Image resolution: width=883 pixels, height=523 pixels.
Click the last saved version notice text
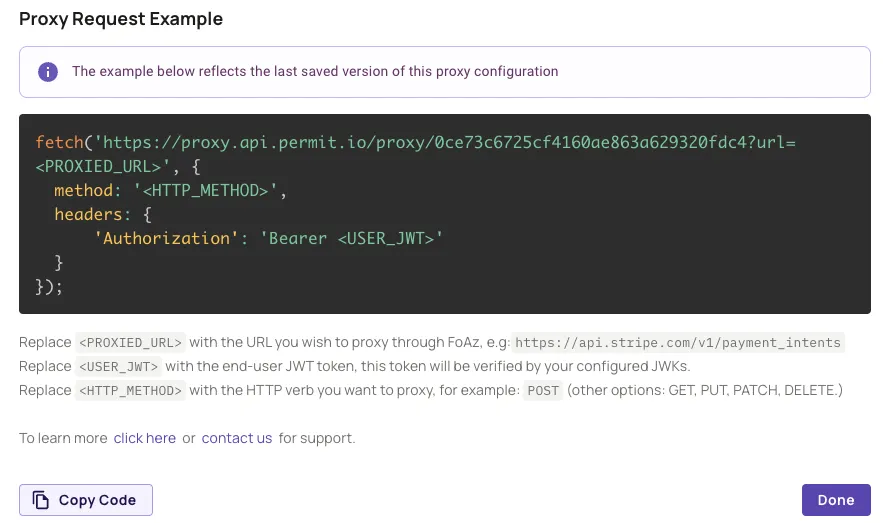(x=315, y=72)
